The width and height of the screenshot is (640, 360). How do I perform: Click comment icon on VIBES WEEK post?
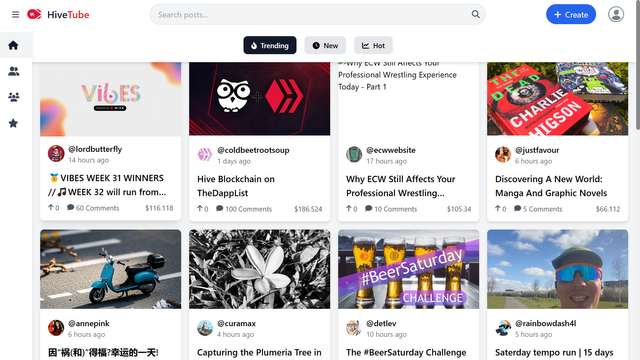pos(70,207)
